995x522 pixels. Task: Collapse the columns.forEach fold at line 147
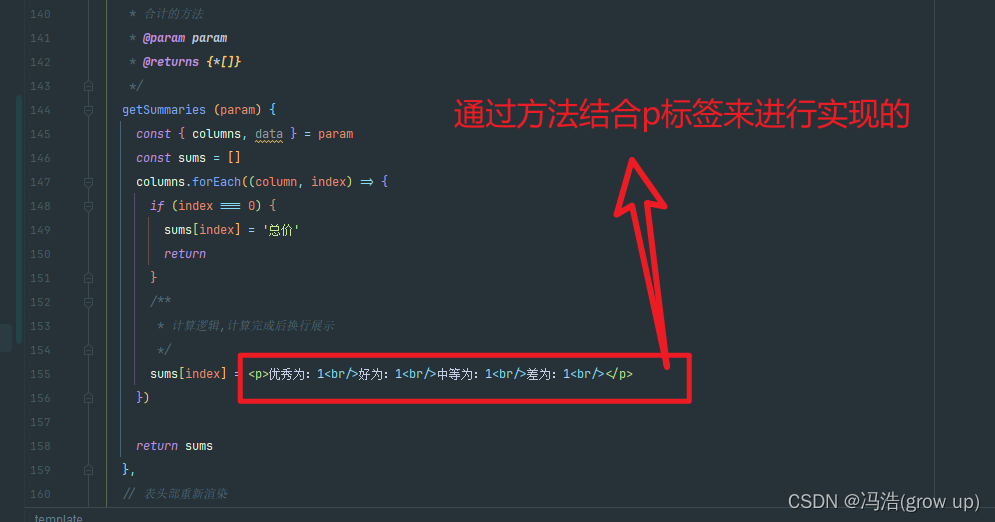88,183
